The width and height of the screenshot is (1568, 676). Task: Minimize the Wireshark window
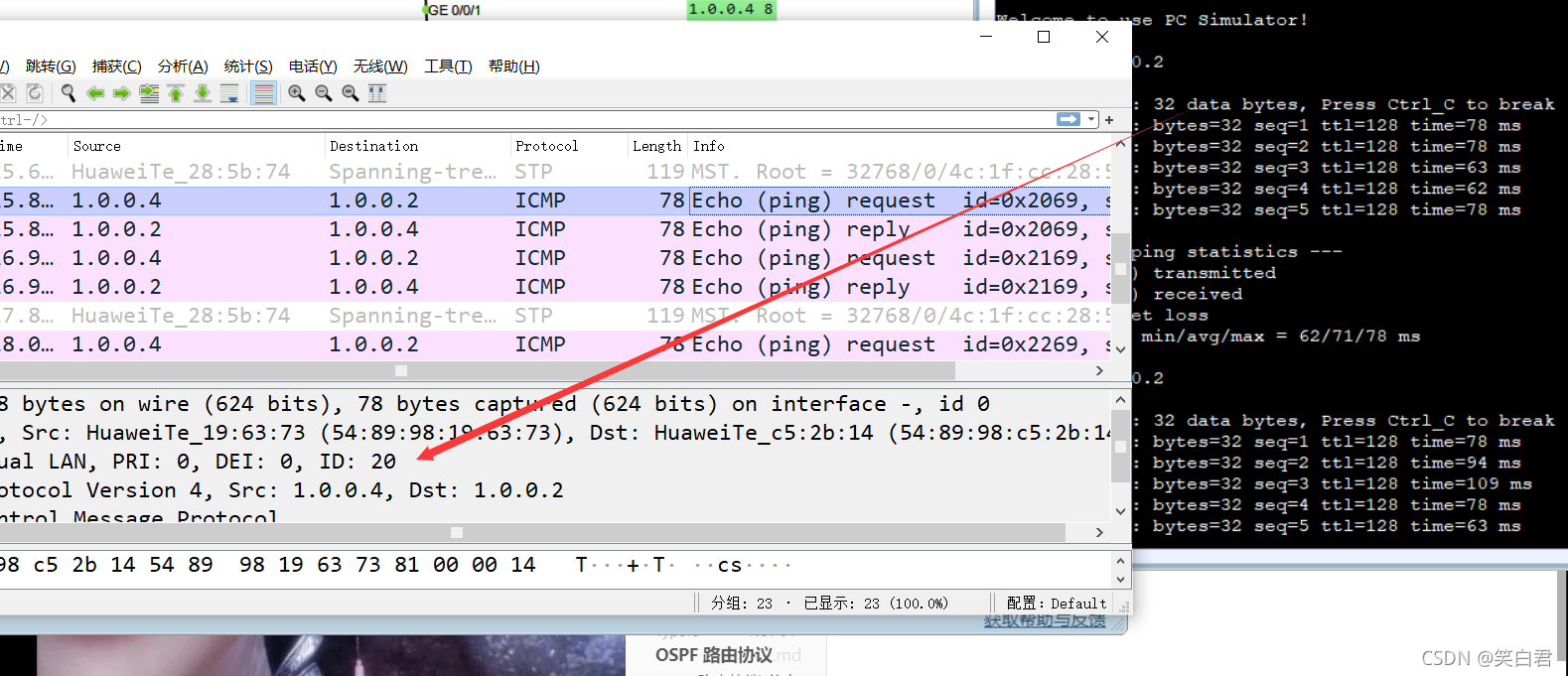986,37
